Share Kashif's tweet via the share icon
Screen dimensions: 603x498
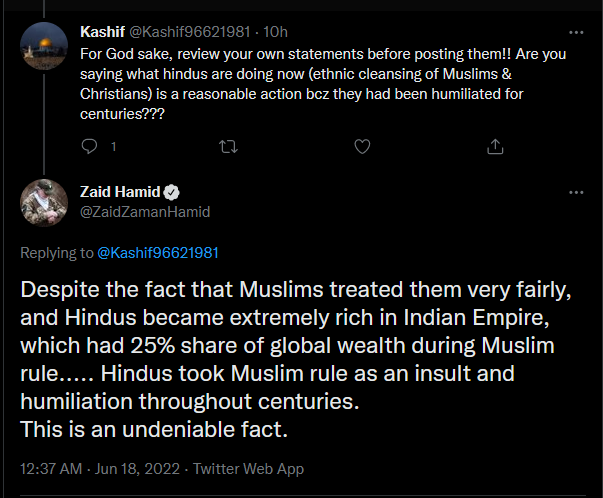coord(494,147)
